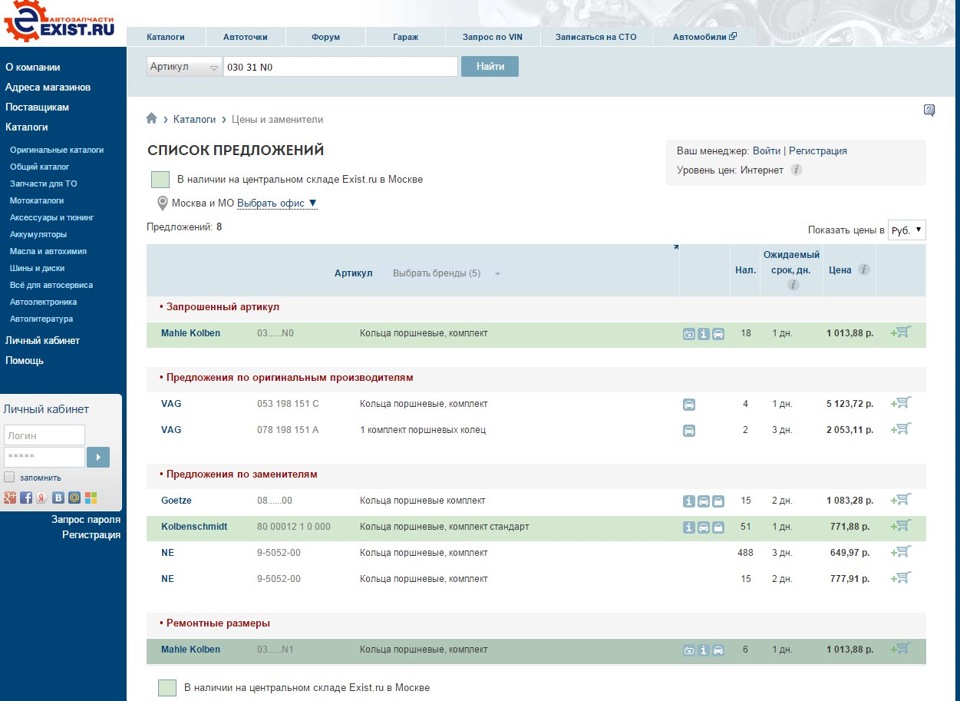The image size is (960, 701).
Task: Show car applicability for VAG 078 198 151 A
Action: 689,431
